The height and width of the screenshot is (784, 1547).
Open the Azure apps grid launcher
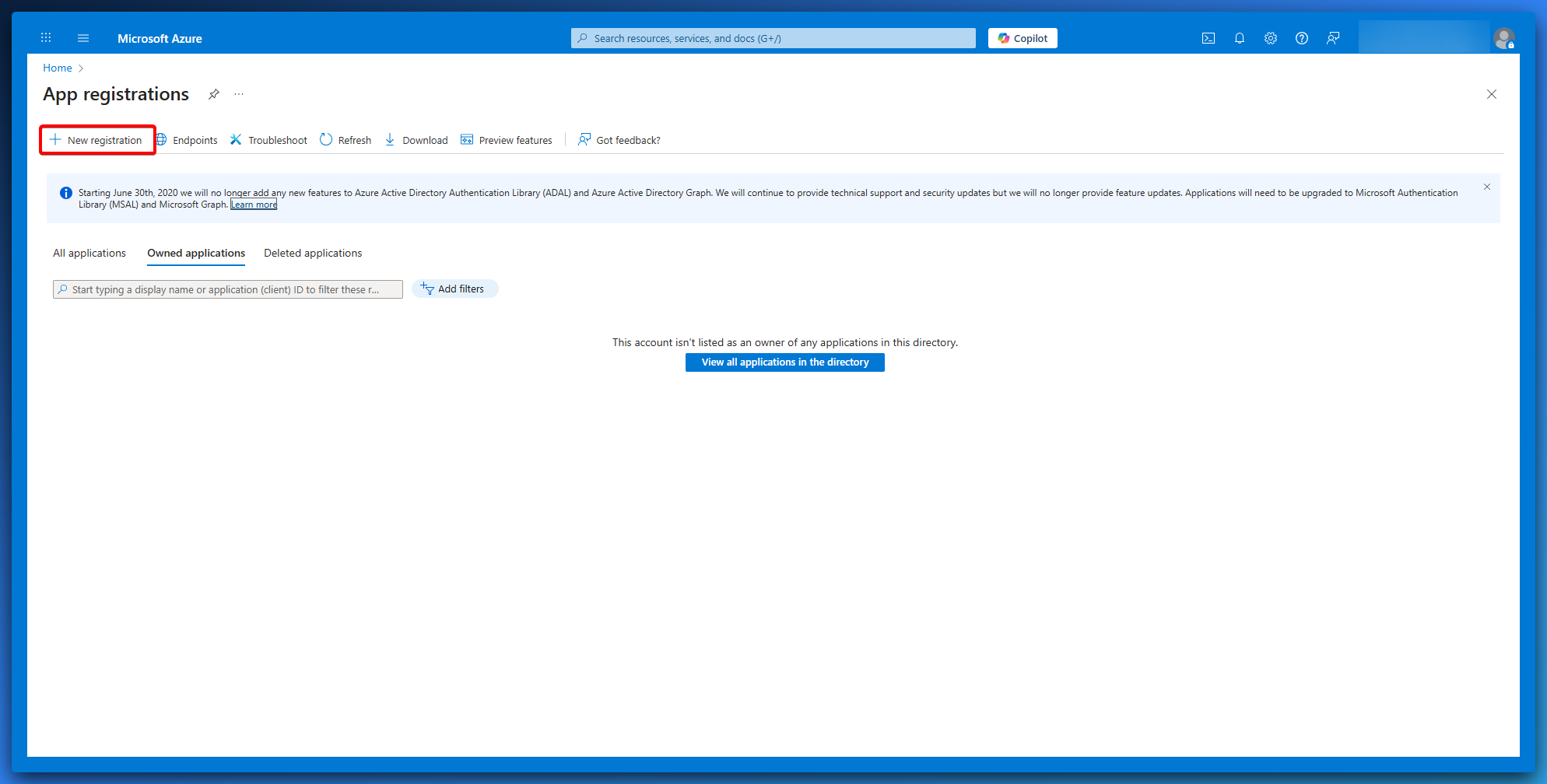pos(46,38)
